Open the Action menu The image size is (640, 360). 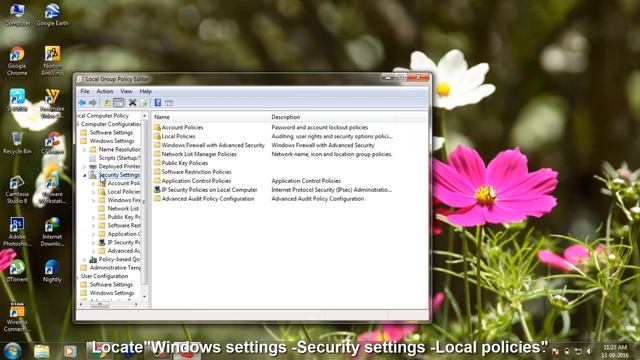[x=104, y=91]
